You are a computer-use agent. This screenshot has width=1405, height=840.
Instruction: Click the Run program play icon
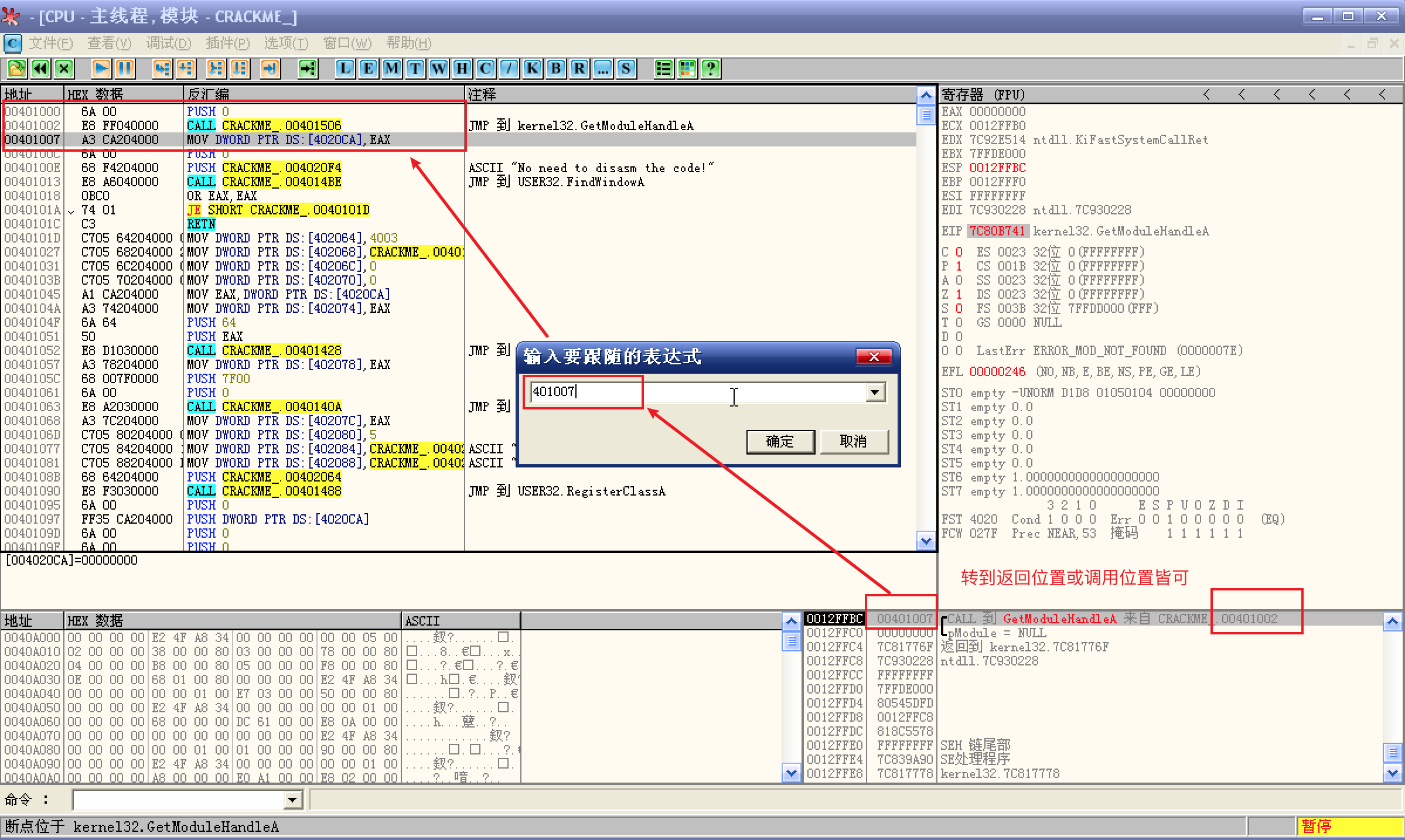(x=101, y=69)
